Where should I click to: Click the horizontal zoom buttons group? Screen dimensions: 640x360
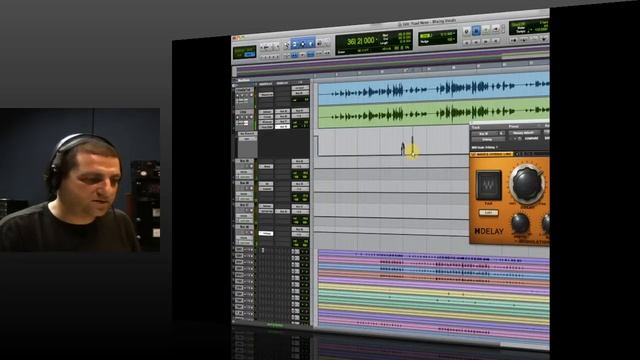pyautogui.click(x=269, y=47)
